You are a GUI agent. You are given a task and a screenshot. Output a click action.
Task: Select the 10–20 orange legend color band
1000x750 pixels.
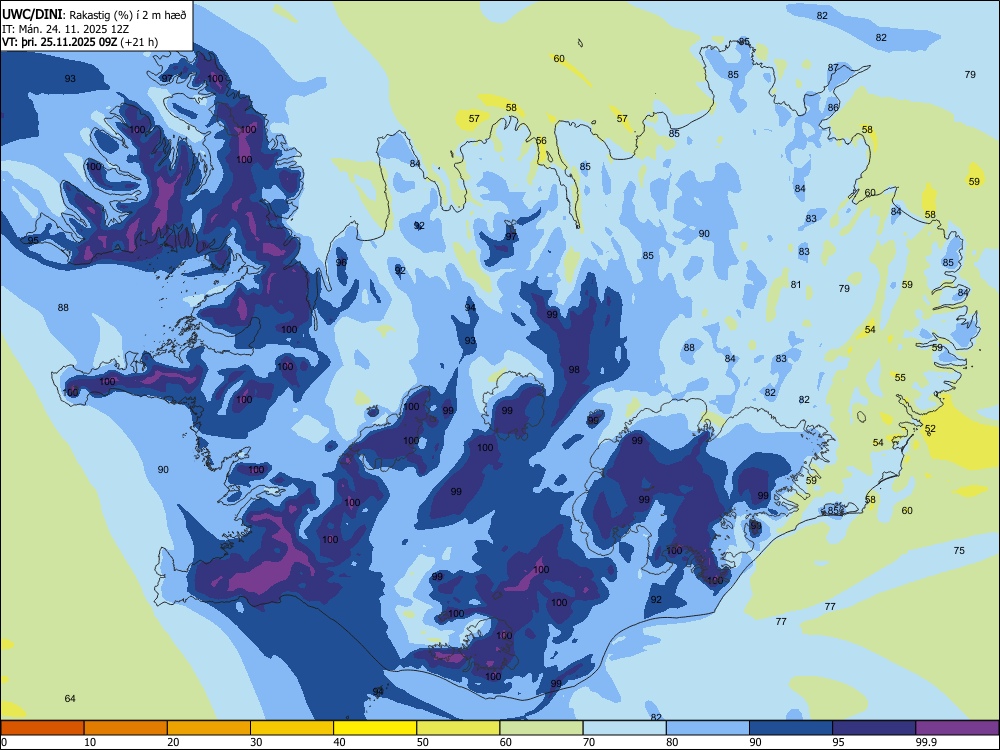point(126,728)
